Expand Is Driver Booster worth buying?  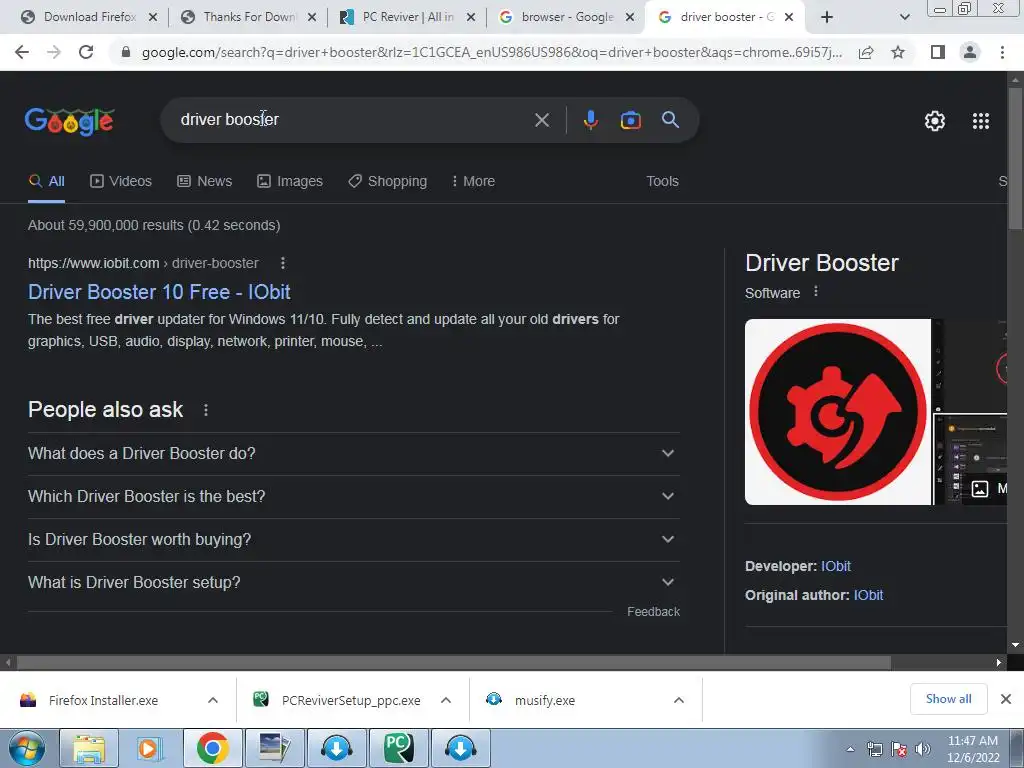coord(354,539)
